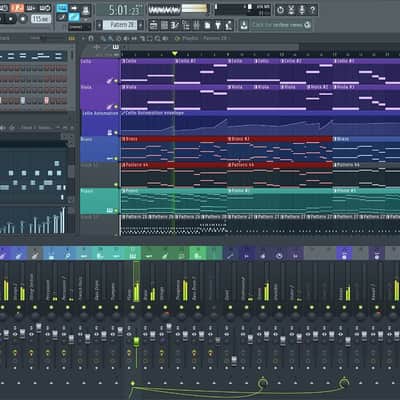Click the globe icon in news bar
Image resolution: width=400 pixels, height=400 pixels.
tap(307, 25)
